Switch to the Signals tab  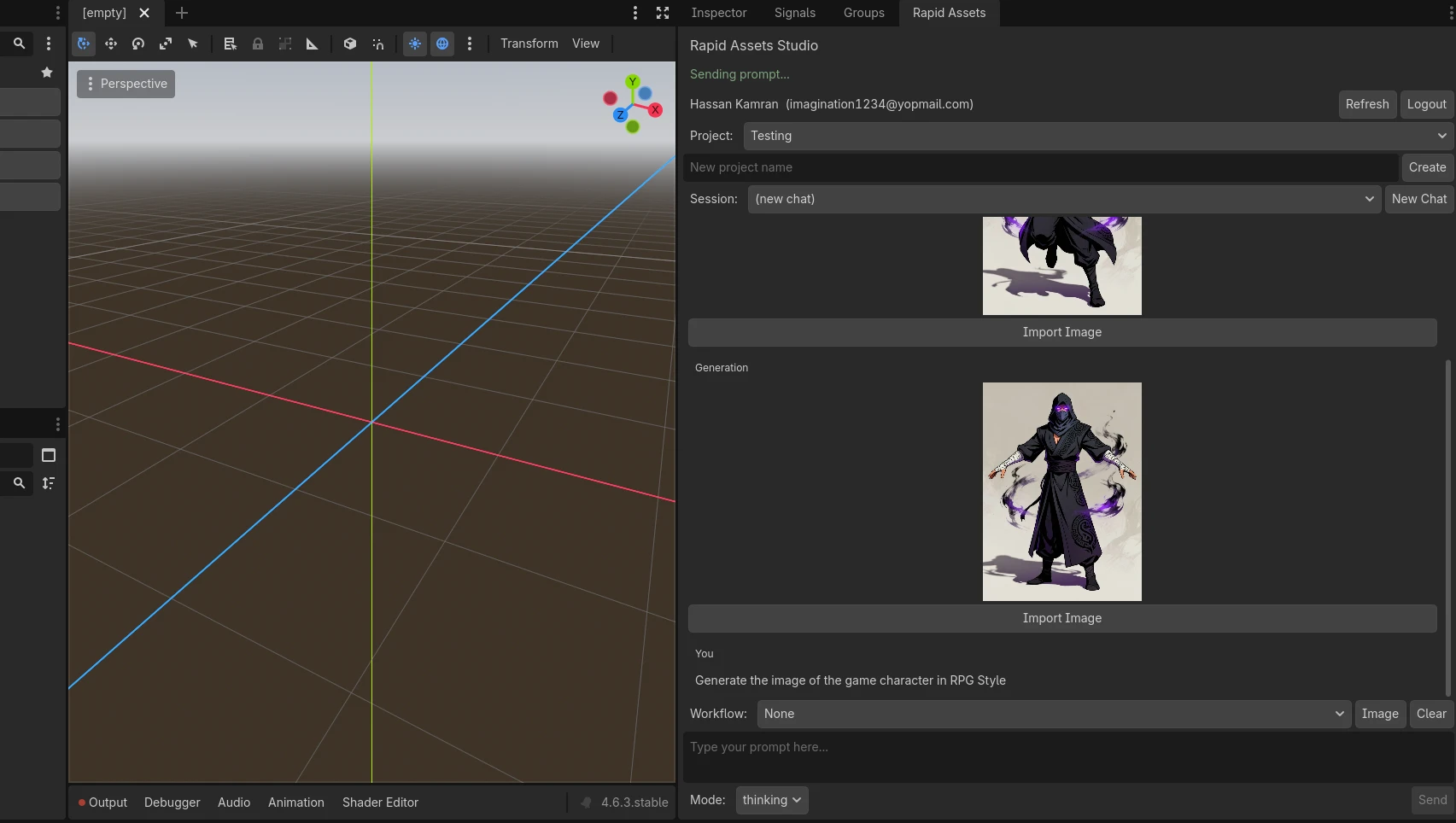point(795,13)
